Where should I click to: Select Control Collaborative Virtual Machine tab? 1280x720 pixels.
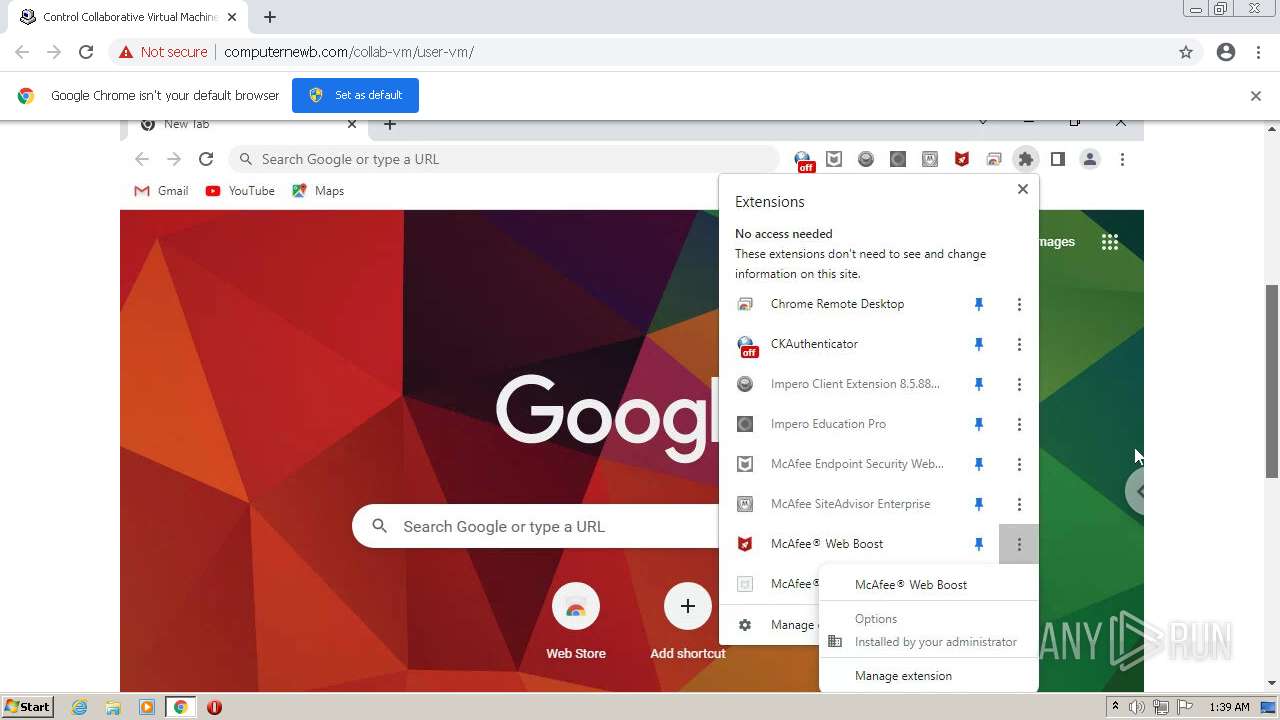[x=128, y=17]
